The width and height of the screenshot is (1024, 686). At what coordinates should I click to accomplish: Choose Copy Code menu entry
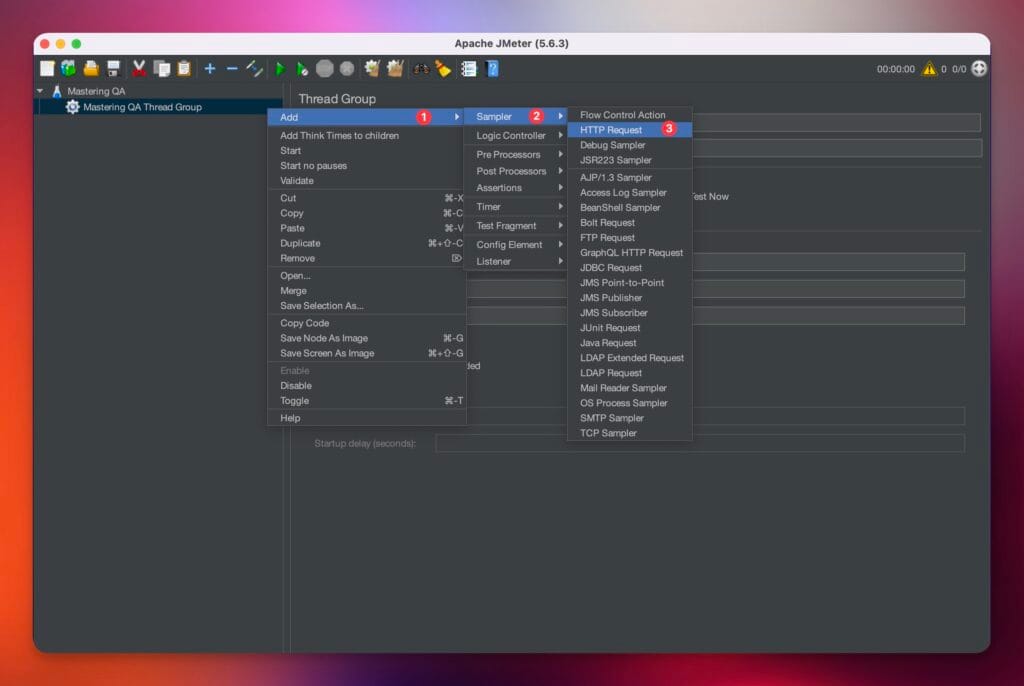pyautogui.click(x=367, y=323)
